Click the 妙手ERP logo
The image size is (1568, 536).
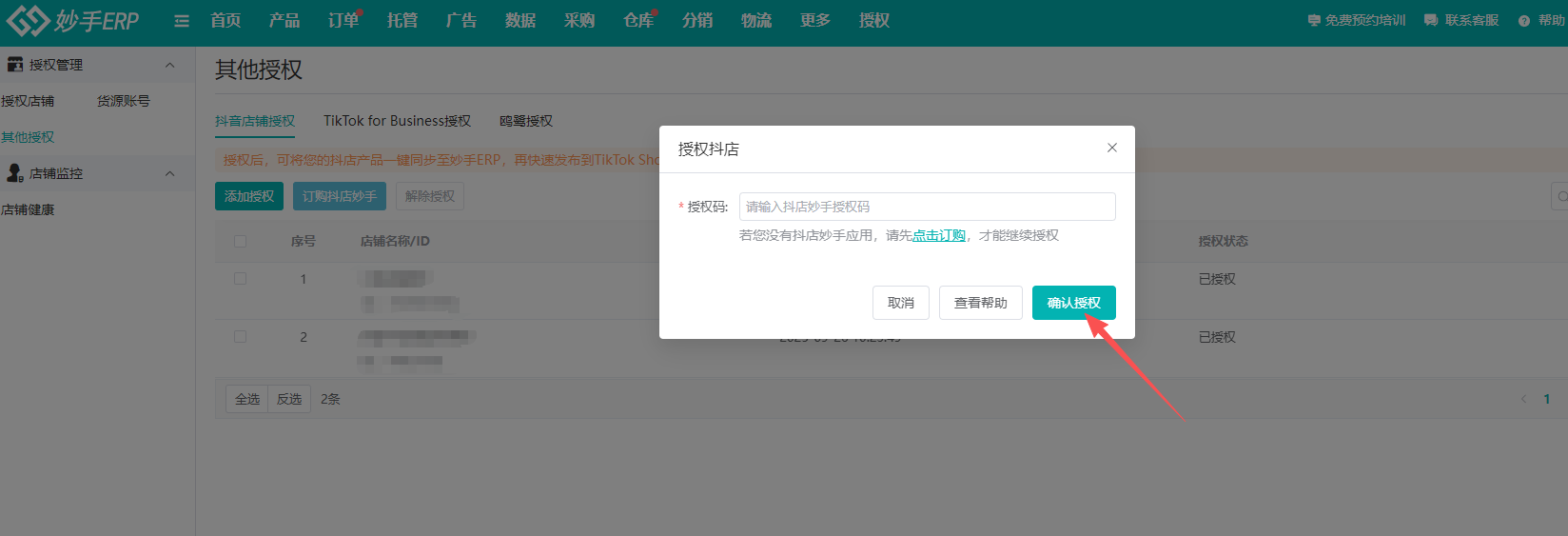pos(73,20)
